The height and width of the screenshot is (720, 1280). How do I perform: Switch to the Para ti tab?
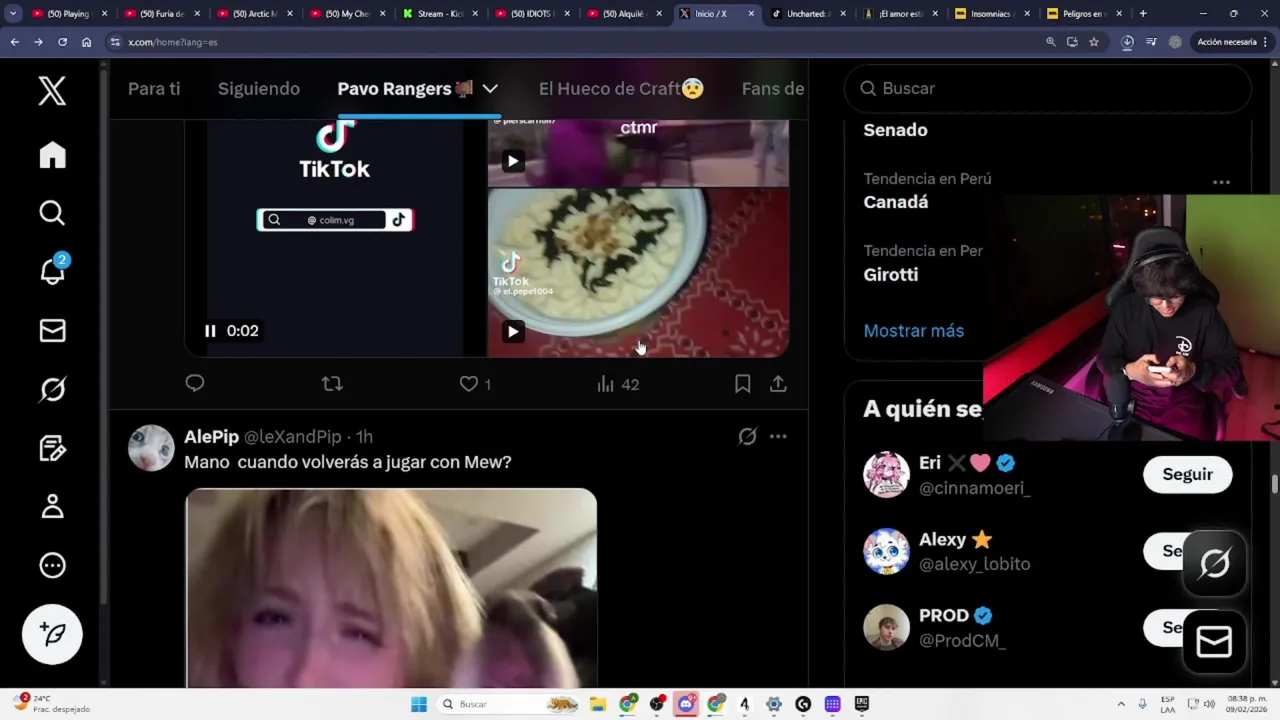pyautogui.click(x=154, y=88)
